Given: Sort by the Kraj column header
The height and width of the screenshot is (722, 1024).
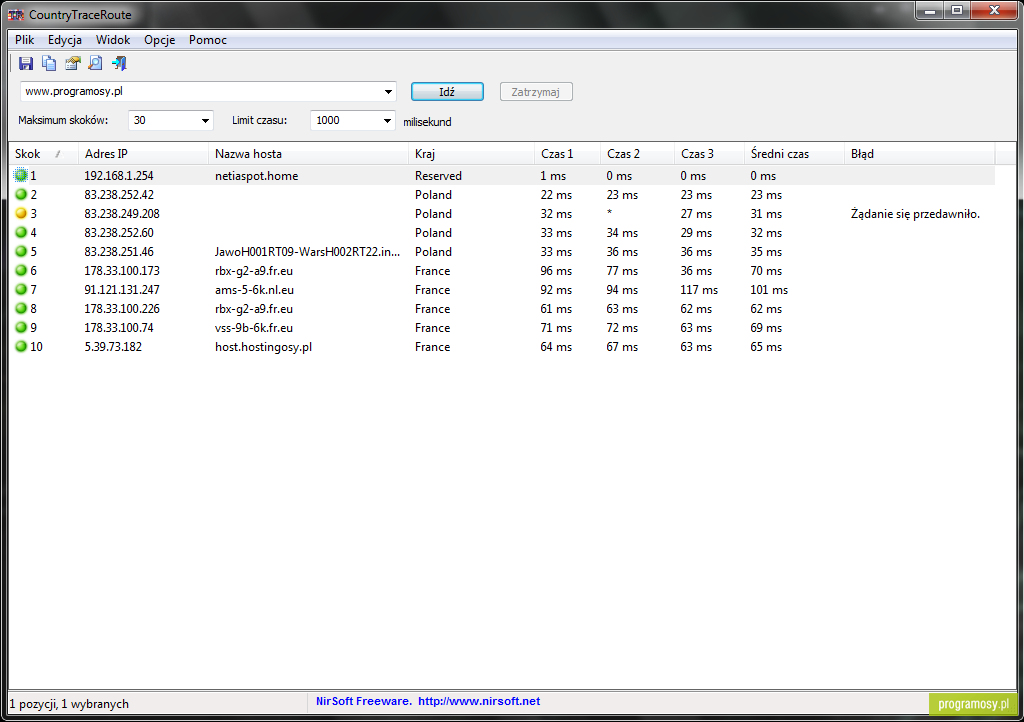Looking at the screenshot, I should 471,154.
